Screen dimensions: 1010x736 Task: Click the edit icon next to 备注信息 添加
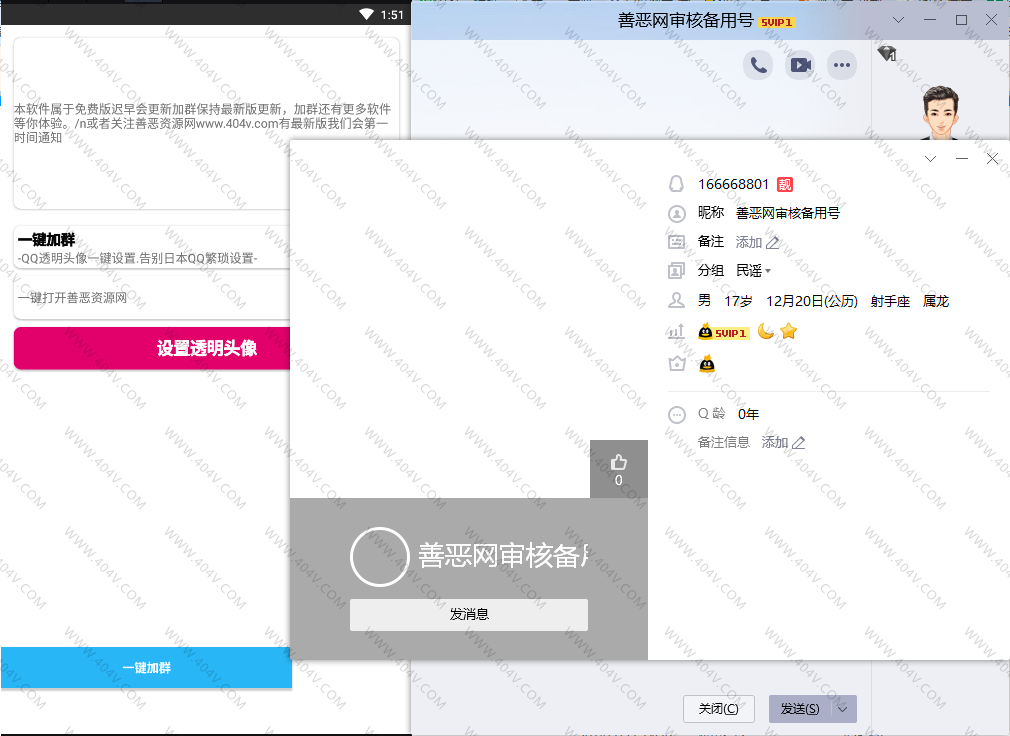pos(798,442)
